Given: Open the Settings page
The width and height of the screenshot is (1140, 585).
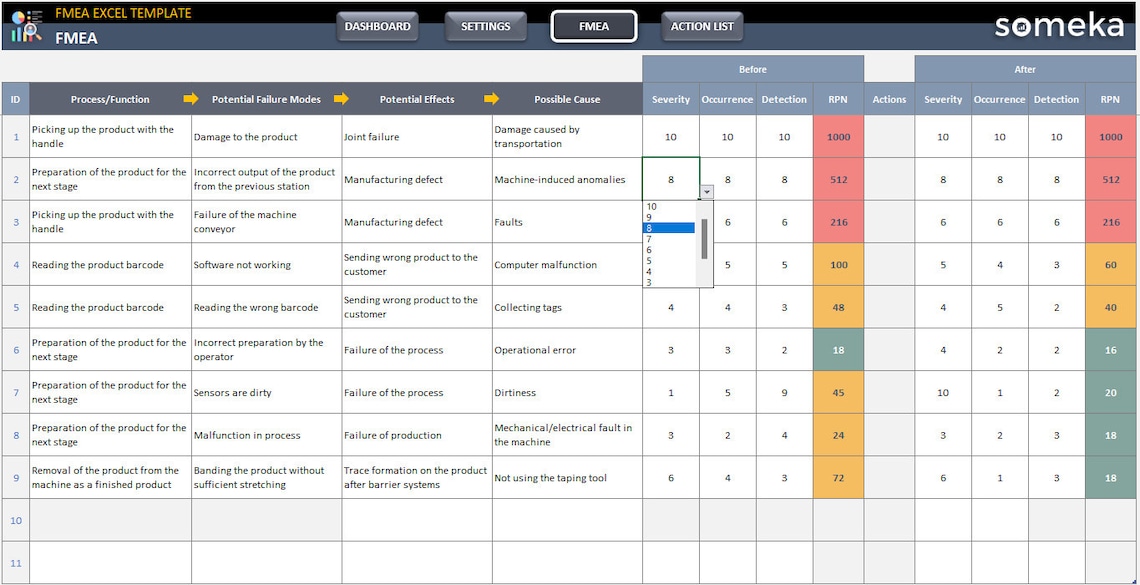Looking at the screenshot, I should (485, 27).
